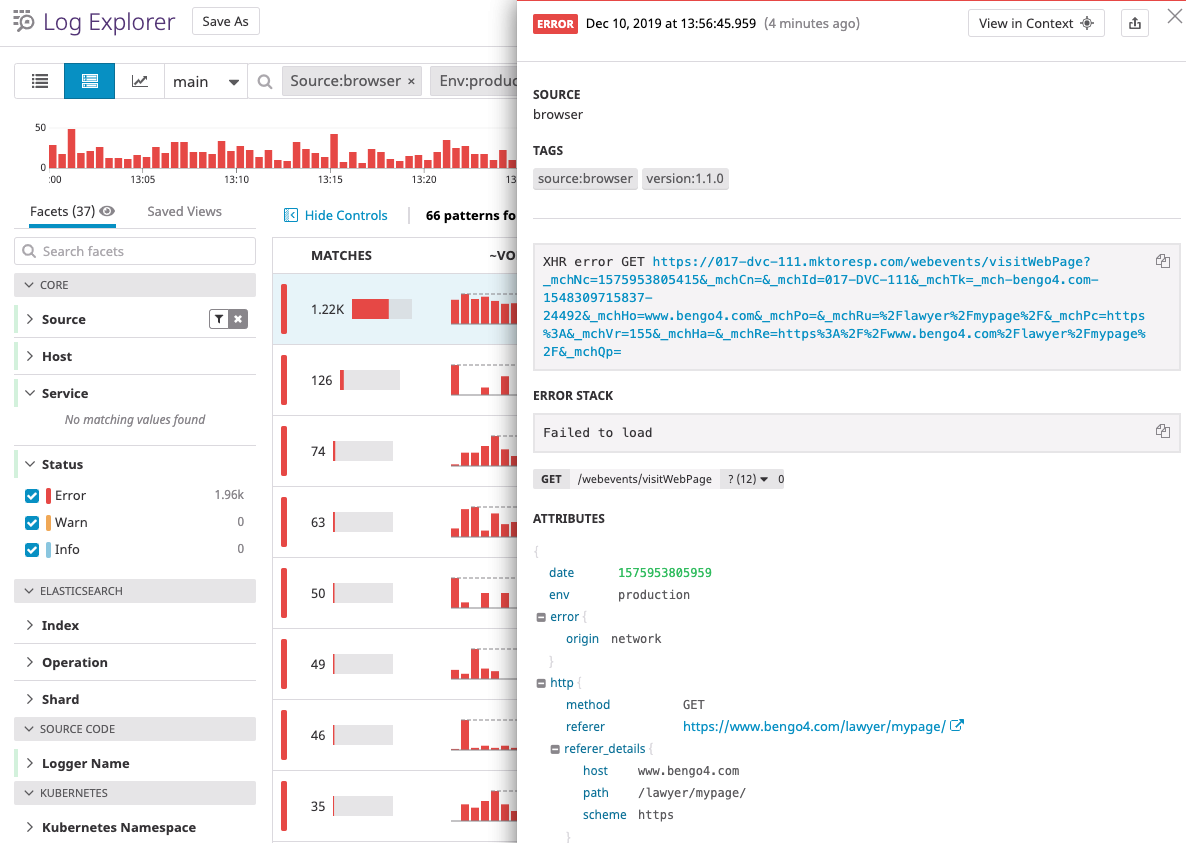
Task: Expand the Kubernetes Namespace facet
Action: click(29, 827)
